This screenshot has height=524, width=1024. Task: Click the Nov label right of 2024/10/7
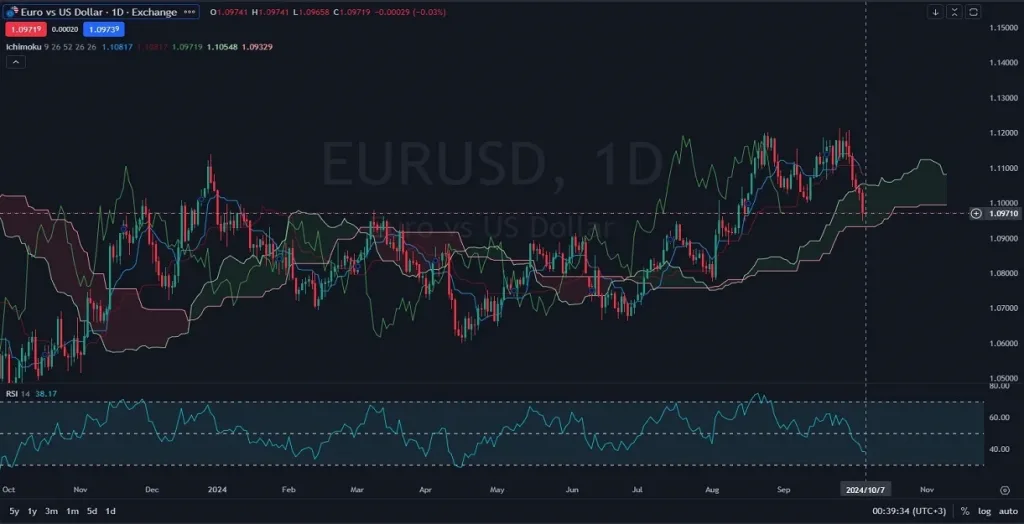coord(926,489)
